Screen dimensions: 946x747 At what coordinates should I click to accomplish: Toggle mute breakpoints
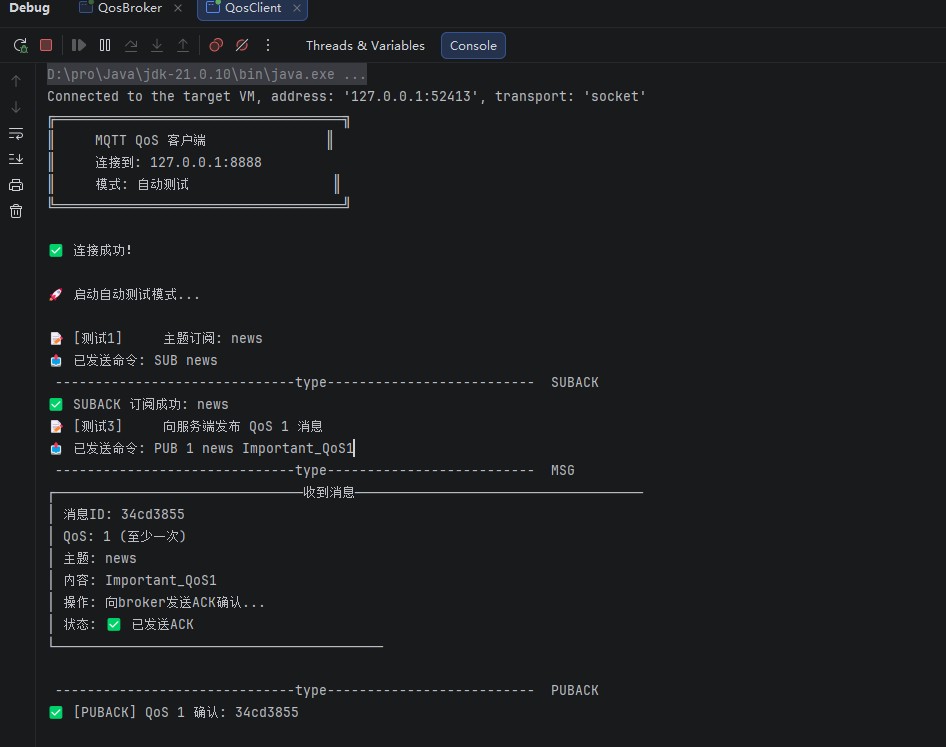tap(242, 45)
